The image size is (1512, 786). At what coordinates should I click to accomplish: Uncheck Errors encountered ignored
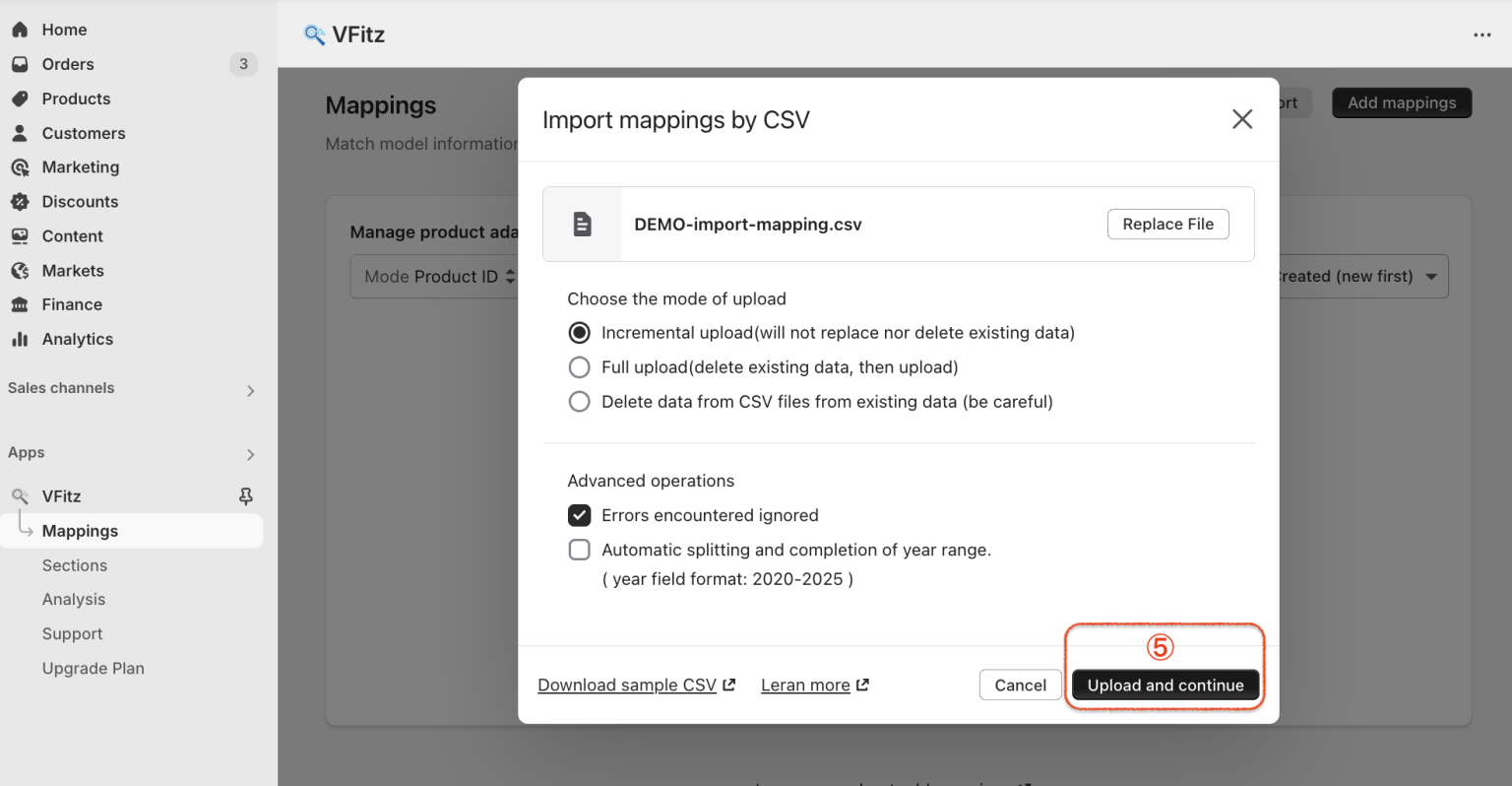pos(579,515)
